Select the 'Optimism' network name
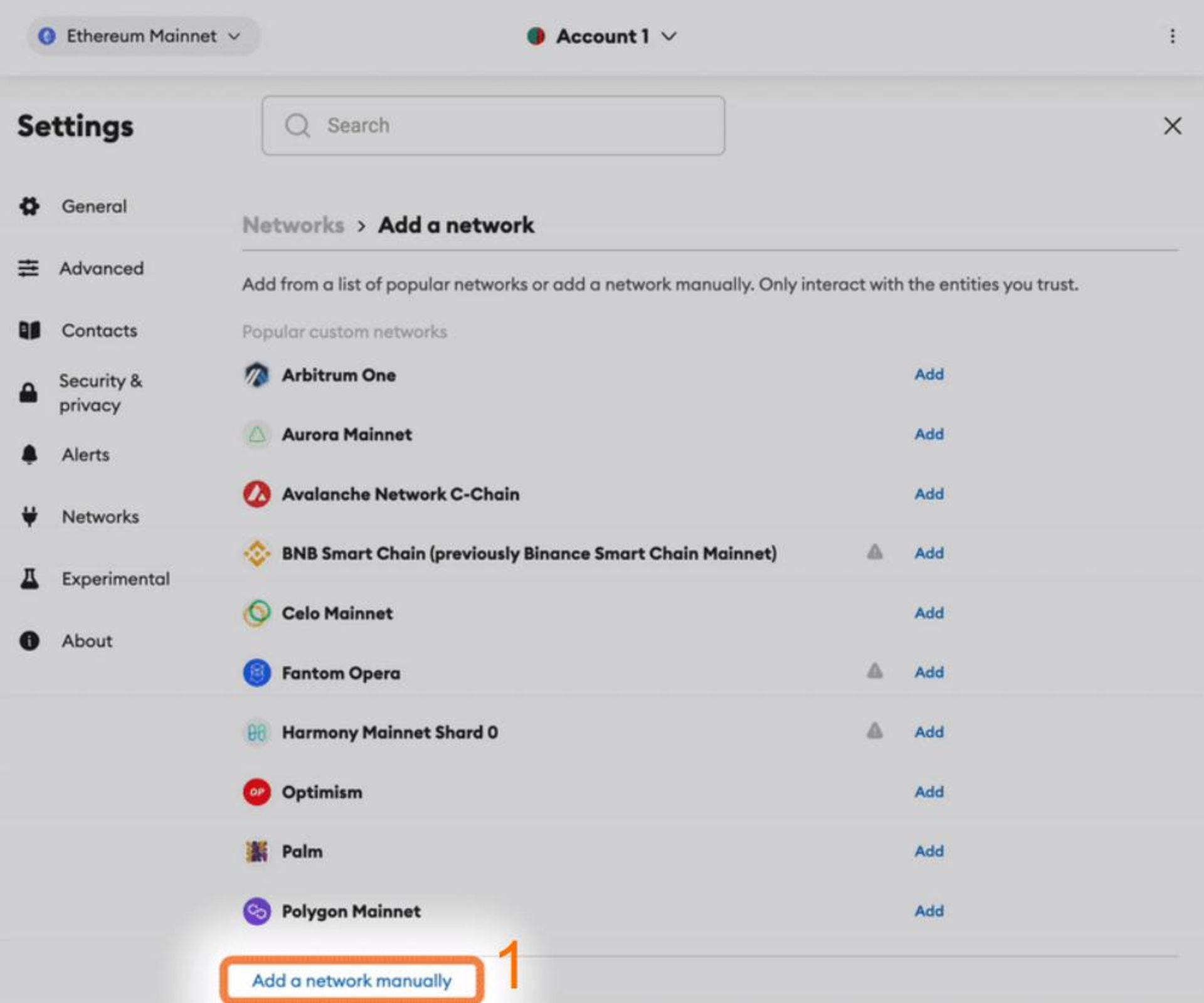This screenshot has width=1204, height=1003. point(322,792)
